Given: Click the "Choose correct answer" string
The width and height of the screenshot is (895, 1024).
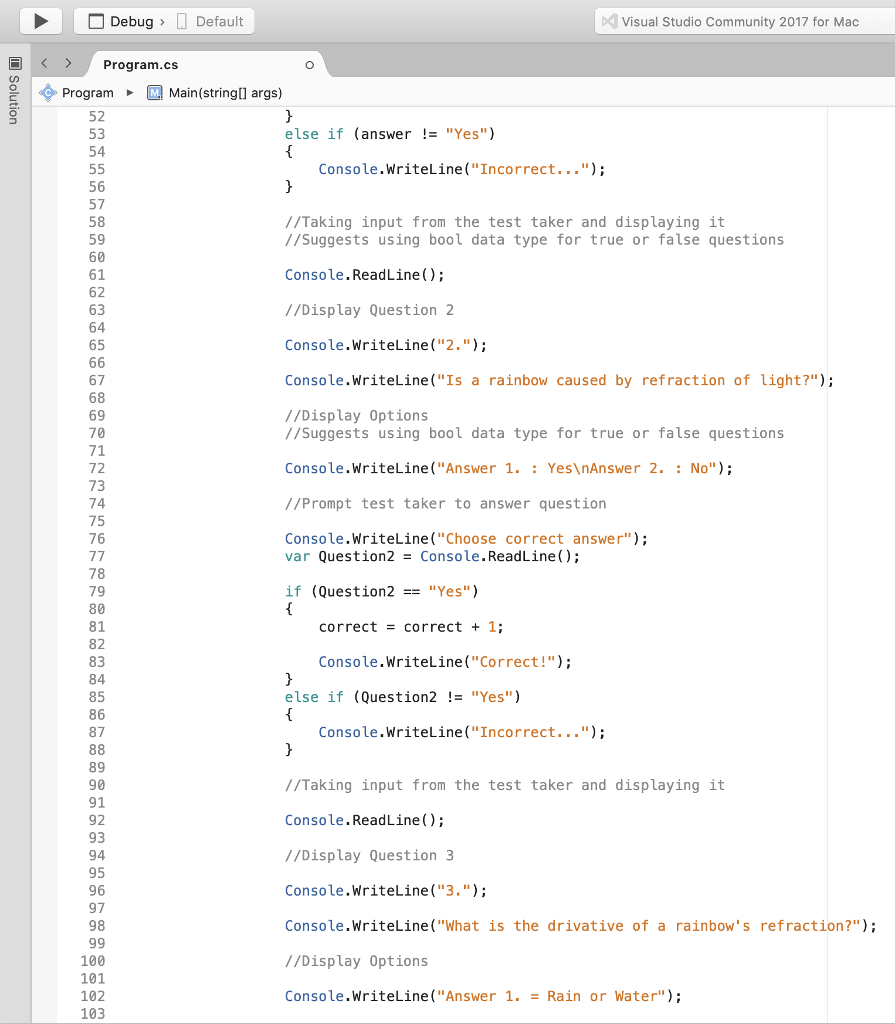Looking at the screenshot, I should click(534, 539).
